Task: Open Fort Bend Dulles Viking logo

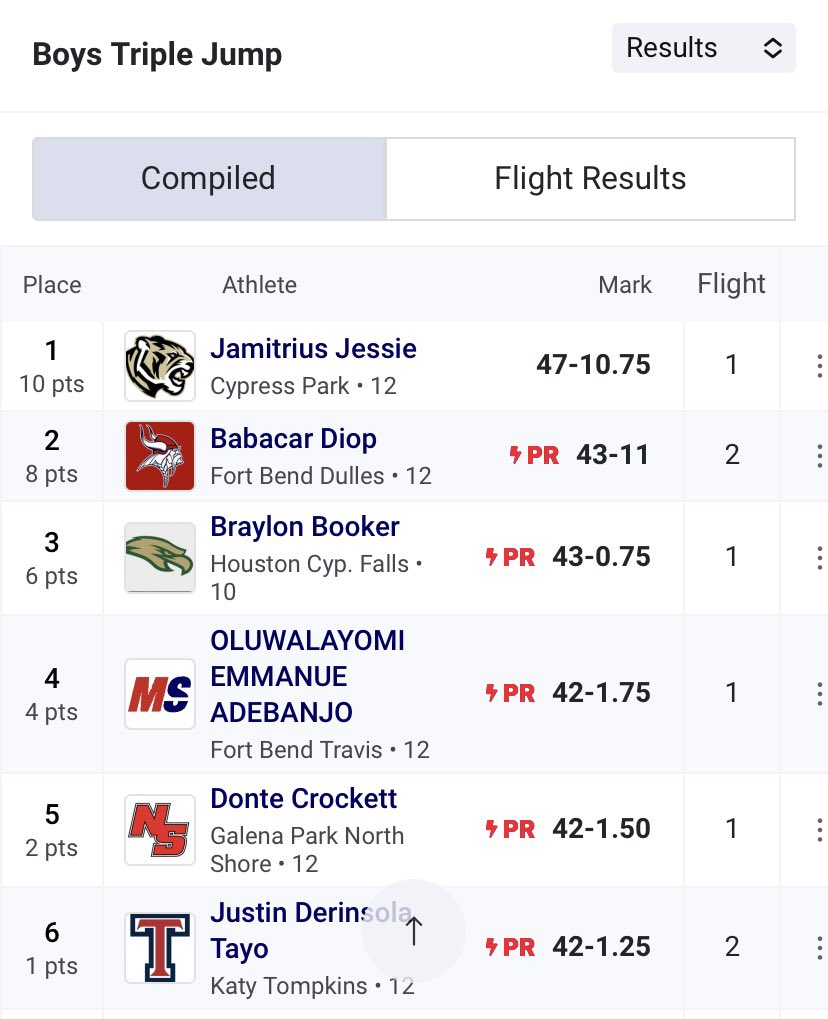Action: 160,456
